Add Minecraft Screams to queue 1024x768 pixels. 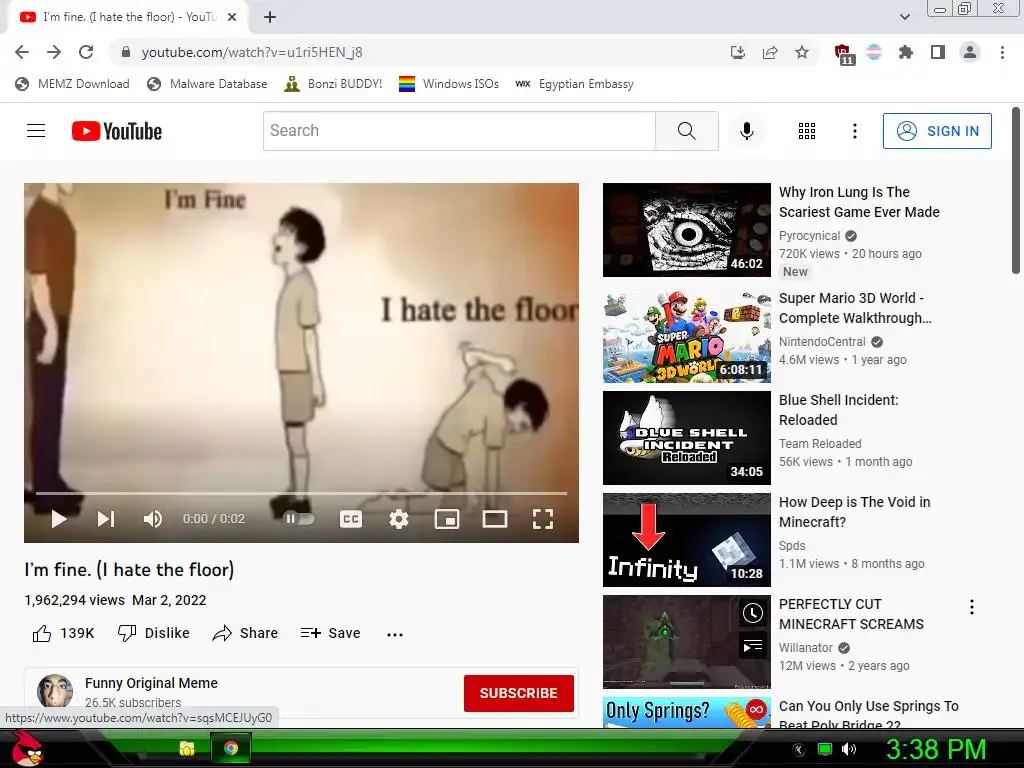point(752,646)
